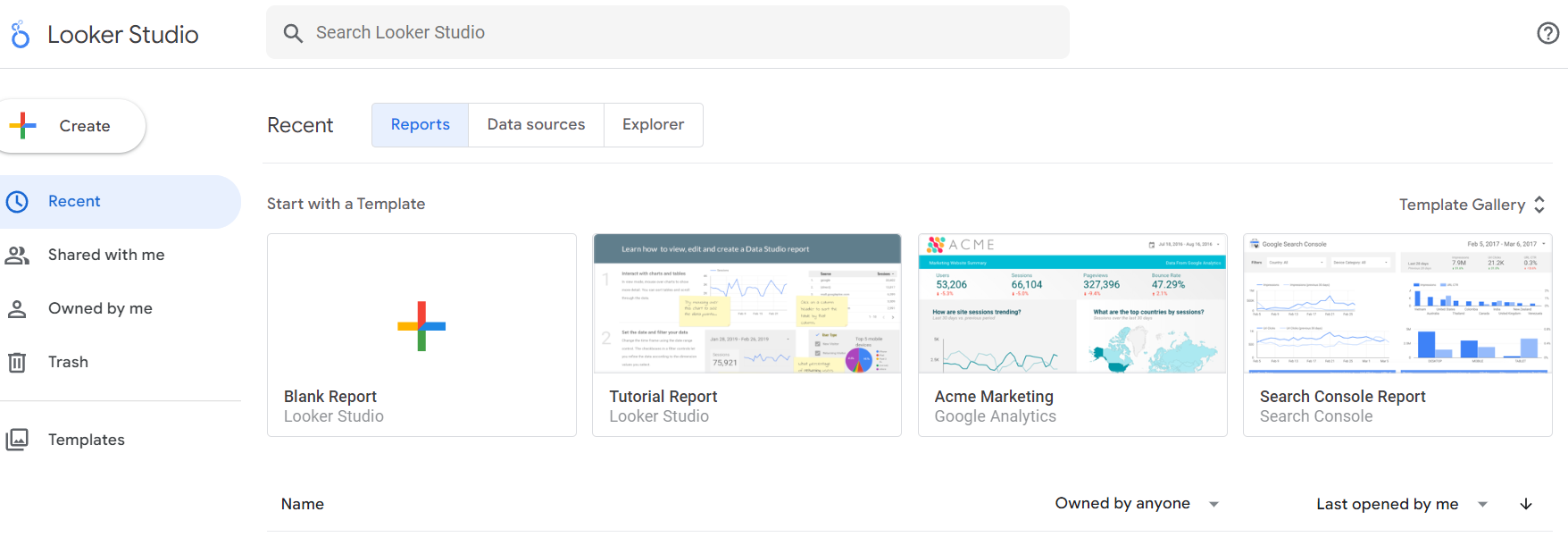Image resolution: width=1568 pixels, height=537 pixels.
Task: Open the Last opened by me dropdown
Action: pos(1402,504)
